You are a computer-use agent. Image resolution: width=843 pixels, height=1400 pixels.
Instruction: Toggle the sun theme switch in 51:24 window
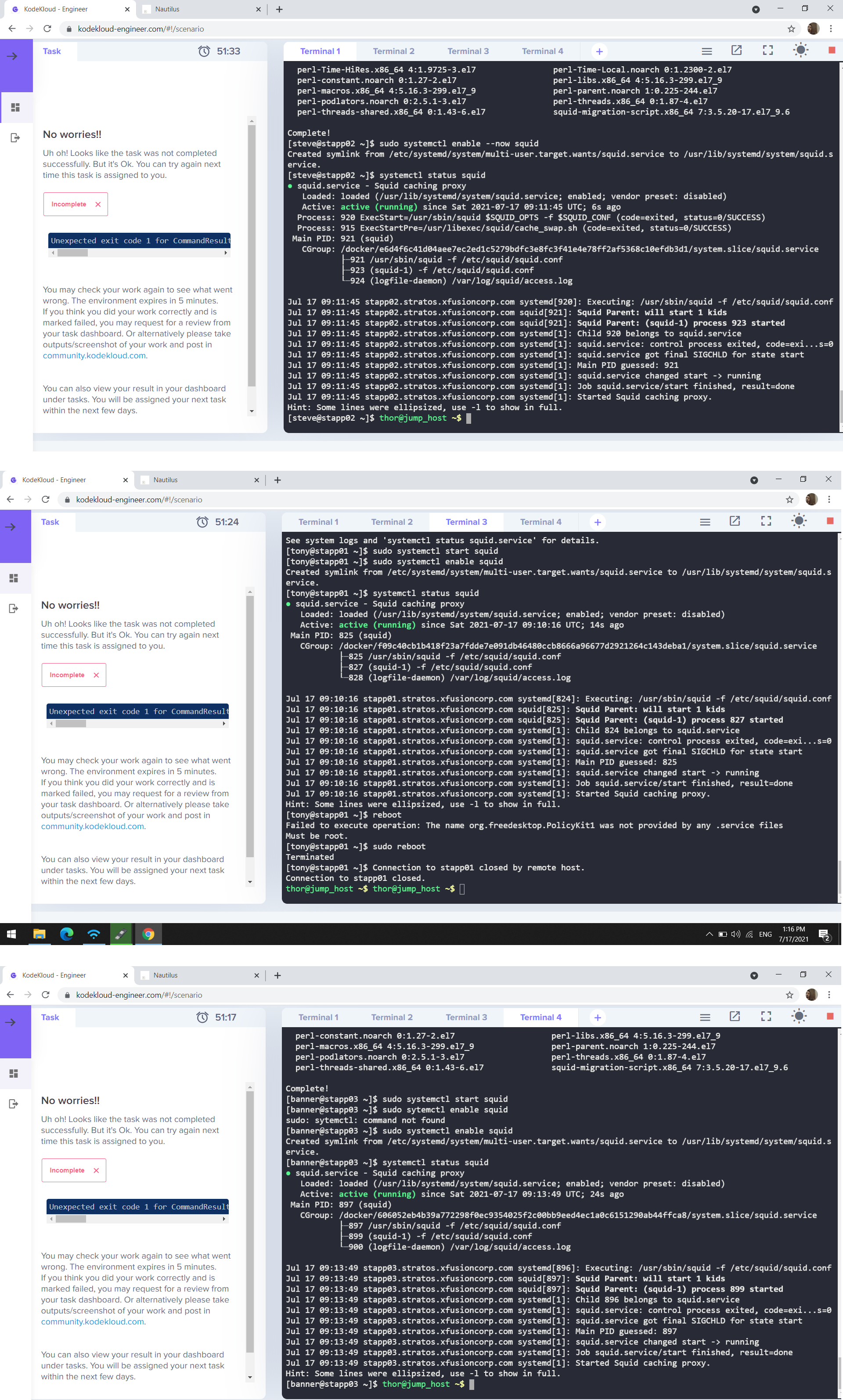(x=799, y=521)
